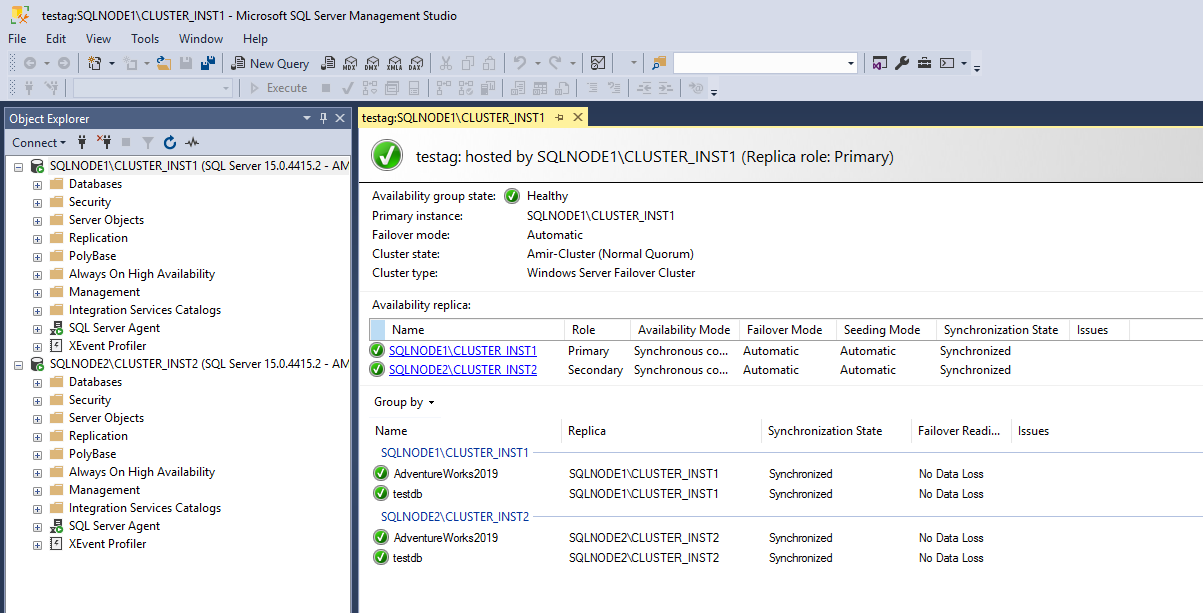Image resolution: width=1203 pixels, height=613 pixels.
Task: Click the Save All icon
Action: pos(208,63)
